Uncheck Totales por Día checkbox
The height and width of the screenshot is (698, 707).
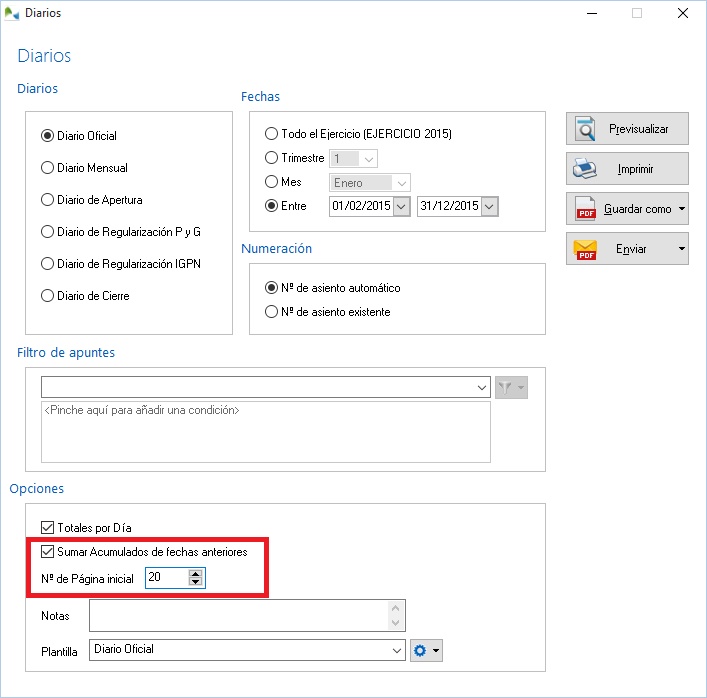tap(46, 527)
